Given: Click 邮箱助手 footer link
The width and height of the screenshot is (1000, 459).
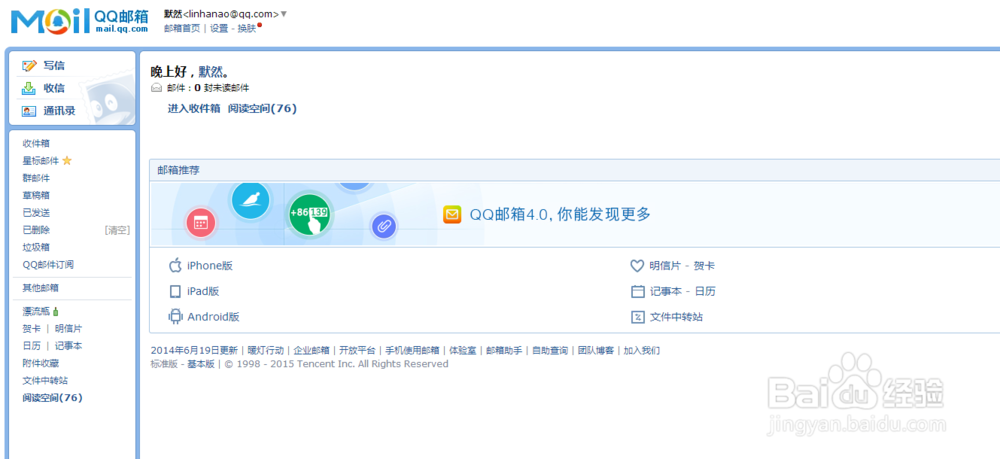Looking at the screenshot, I should [504, 350].
